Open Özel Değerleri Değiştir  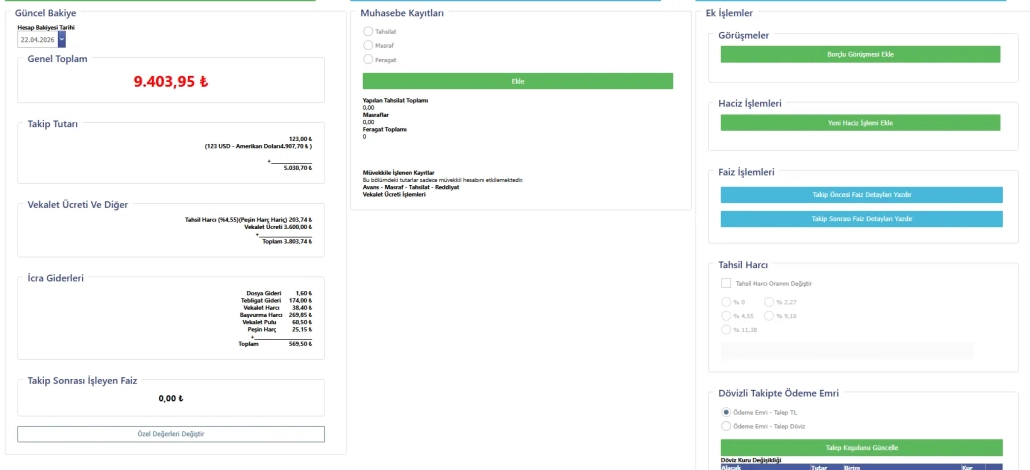pyautogui.click(x=171, y=434)
